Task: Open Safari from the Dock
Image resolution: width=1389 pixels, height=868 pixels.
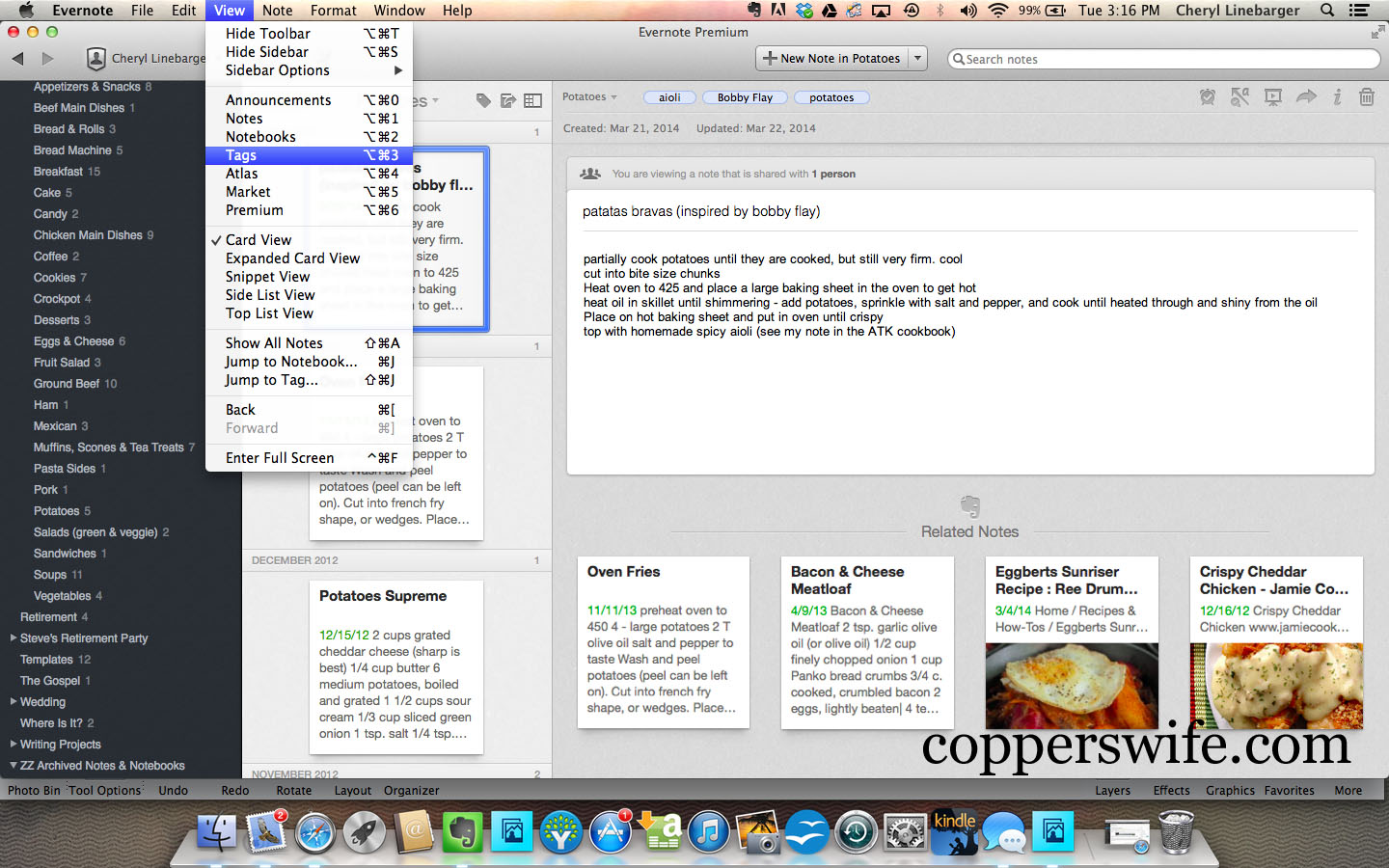Action: click(x=315, y=831)
